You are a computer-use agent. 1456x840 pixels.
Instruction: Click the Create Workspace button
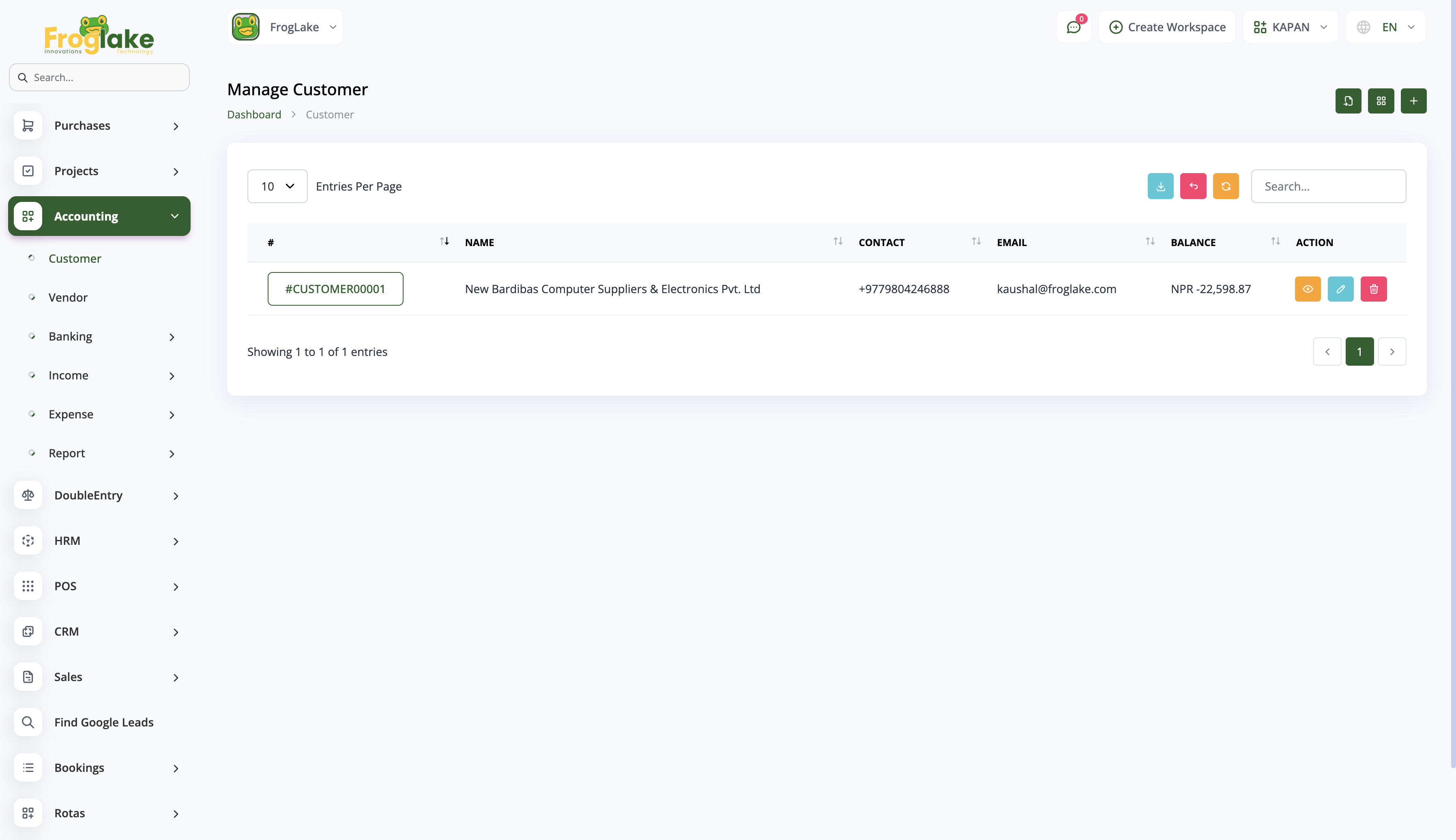(x=1166, y=27)
